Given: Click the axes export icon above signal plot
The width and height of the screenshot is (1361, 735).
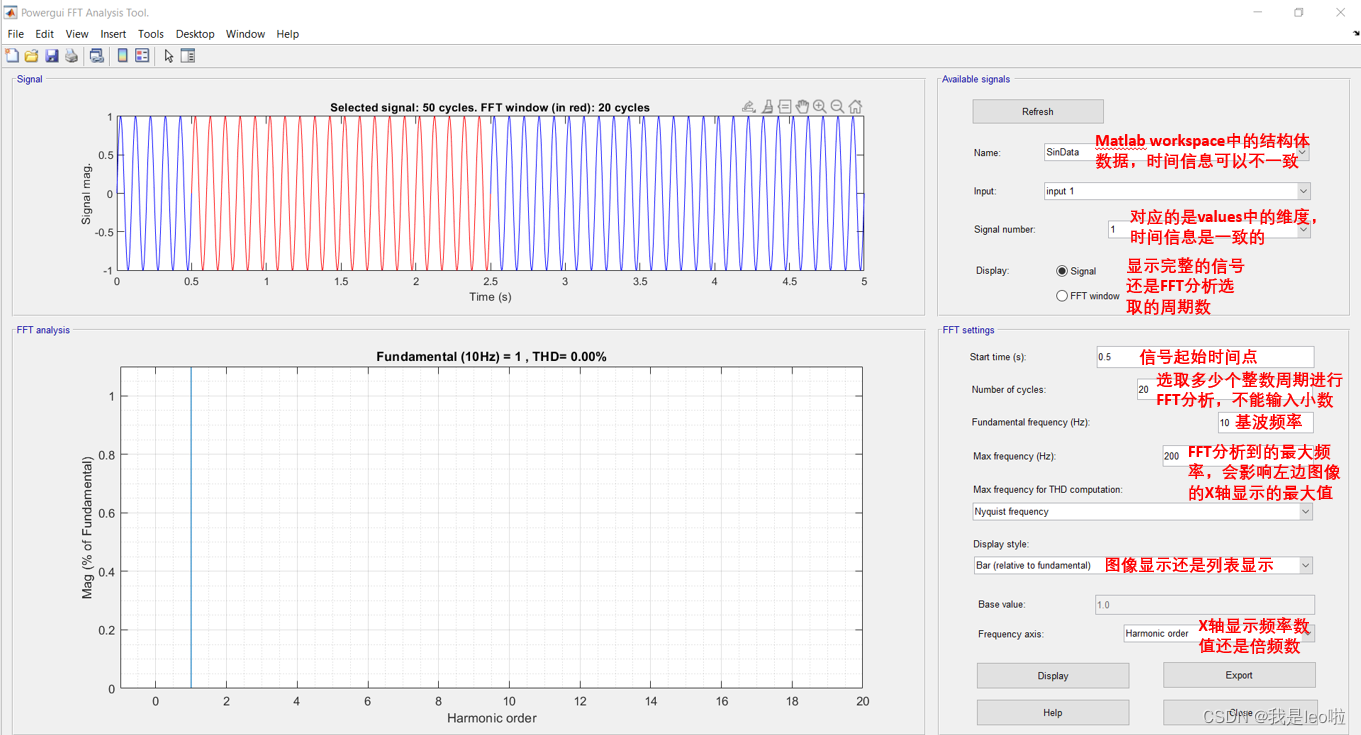Looking at the screenshot, I should [749, 106].
